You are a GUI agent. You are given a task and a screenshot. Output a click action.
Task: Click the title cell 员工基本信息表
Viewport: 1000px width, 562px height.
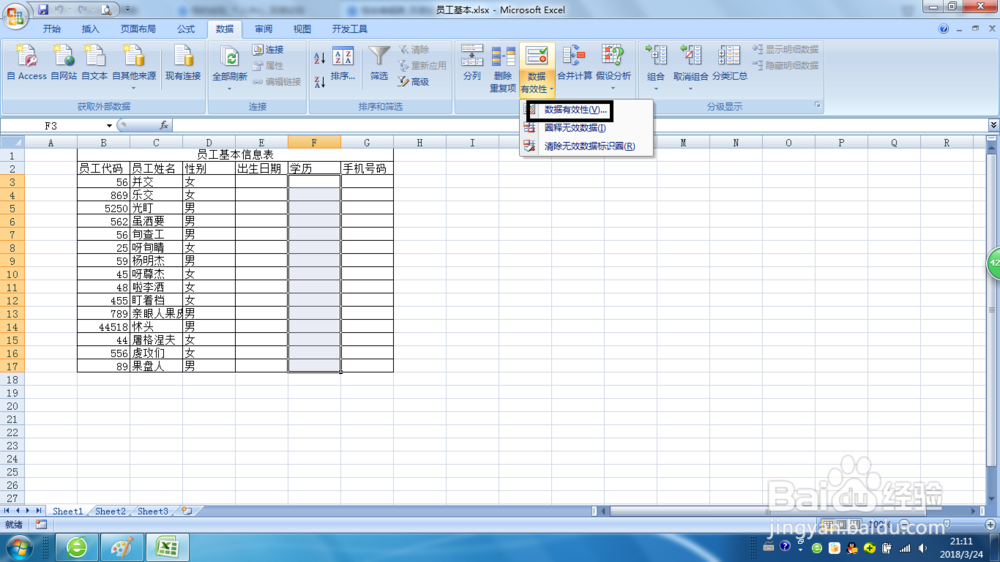point(235,155)
